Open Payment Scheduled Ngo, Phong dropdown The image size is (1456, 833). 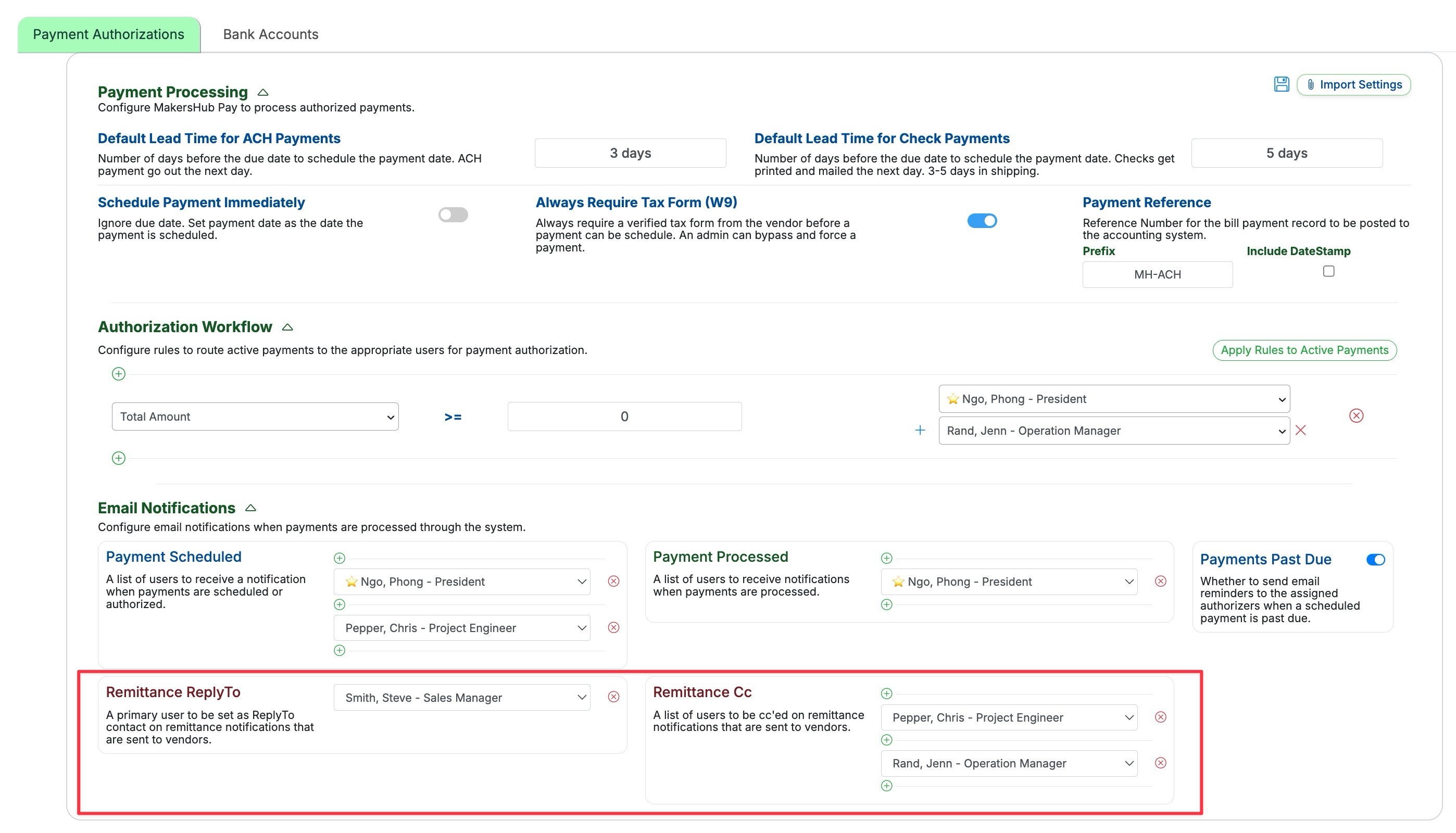click(462, 582)
